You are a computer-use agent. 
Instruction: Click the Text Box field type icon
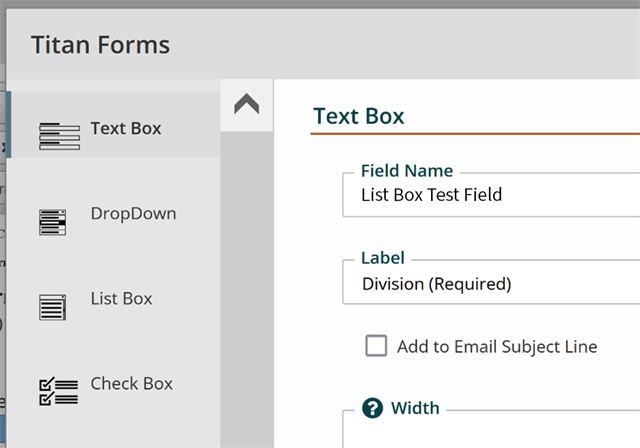tap(60, 136)
